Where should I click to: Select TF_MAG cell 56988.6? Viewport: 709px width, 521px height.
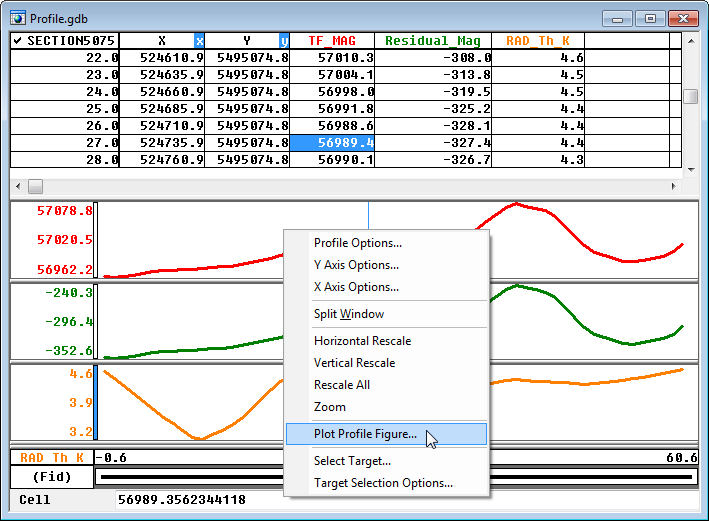coord(332,126)
